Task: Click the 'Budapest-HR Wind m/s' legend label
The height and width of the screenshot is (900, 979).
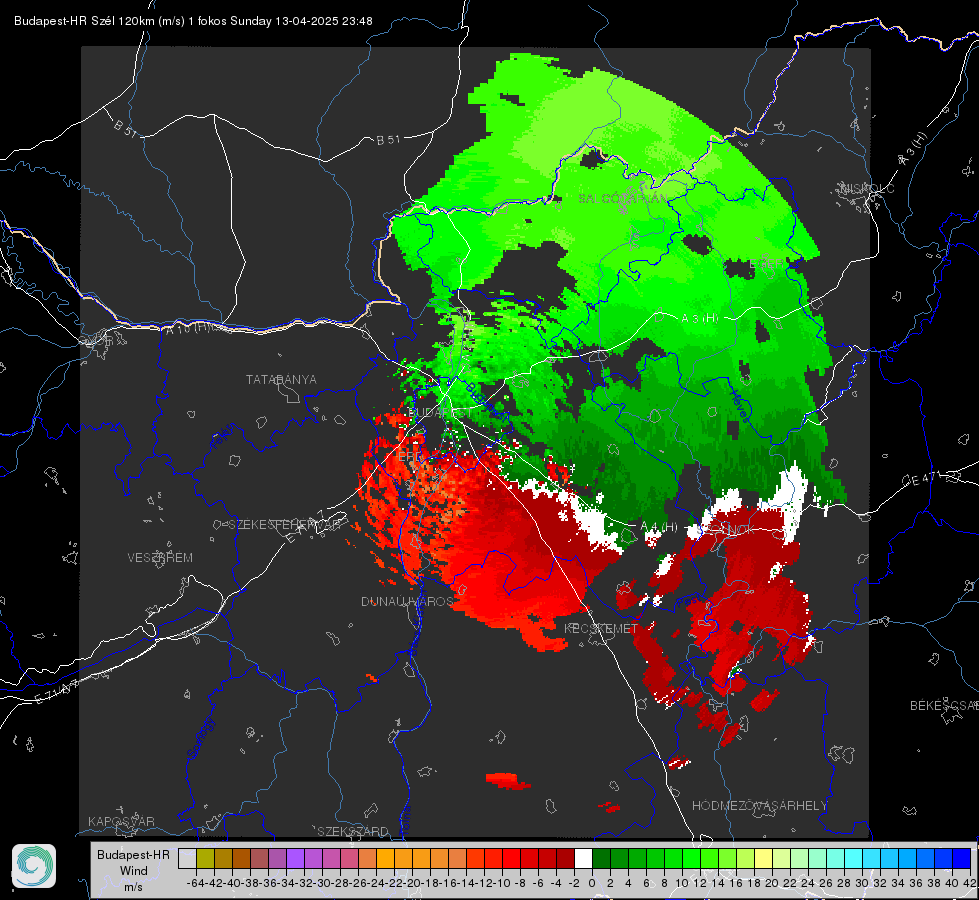Action: pos(134,870)
